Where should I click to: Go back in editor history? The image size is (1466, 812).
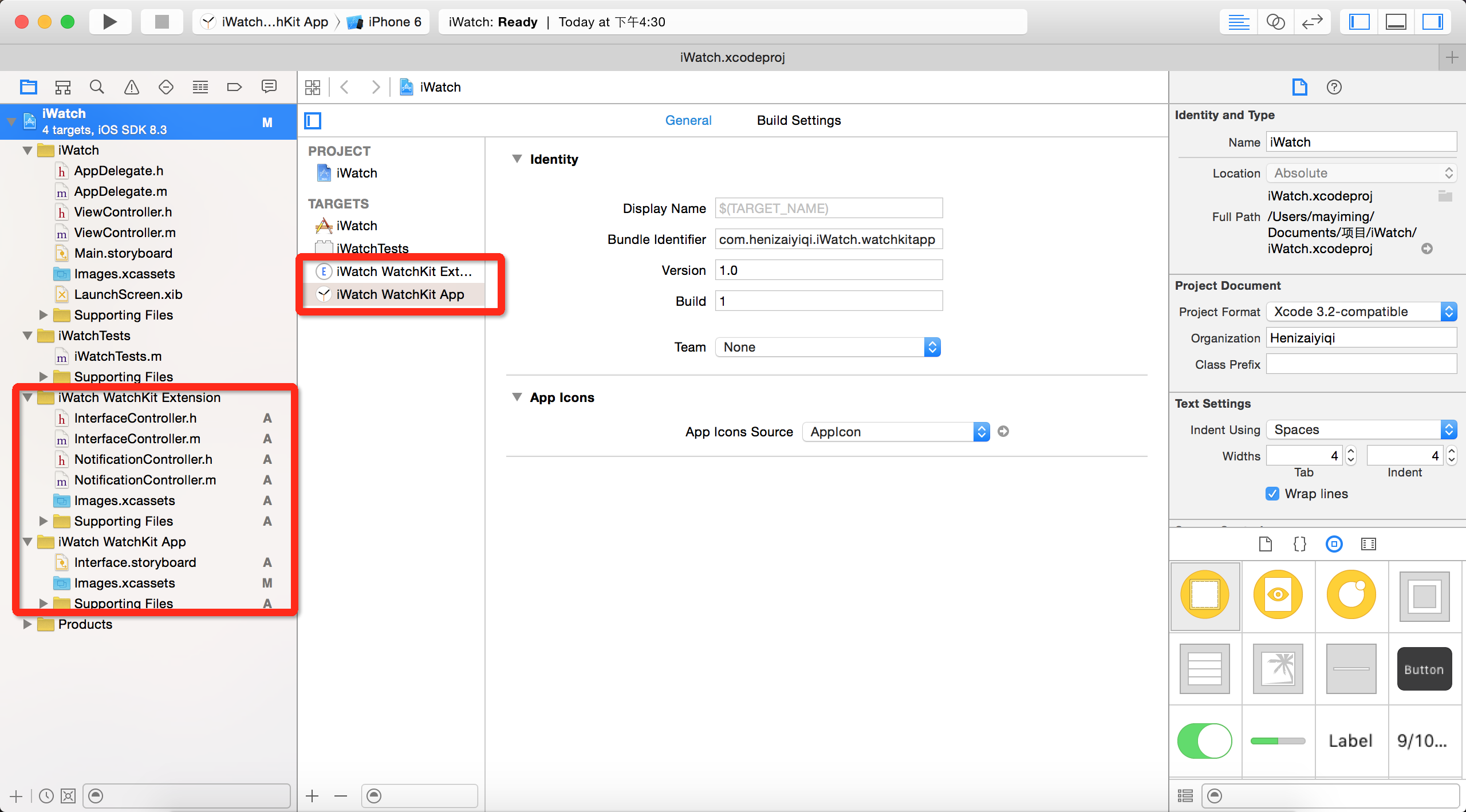coord(345,87)
